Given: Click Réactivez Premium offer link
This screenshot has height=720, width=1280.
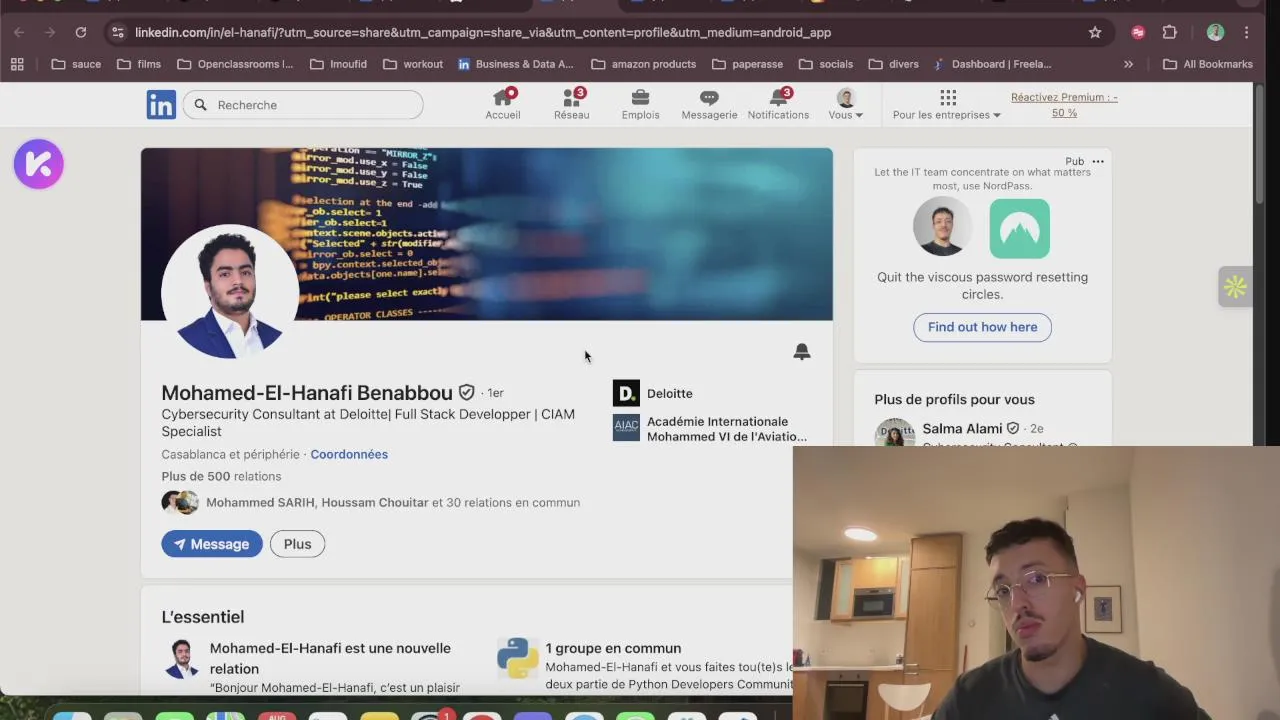Looking at the screenshot, I should tap(1064, 105).
